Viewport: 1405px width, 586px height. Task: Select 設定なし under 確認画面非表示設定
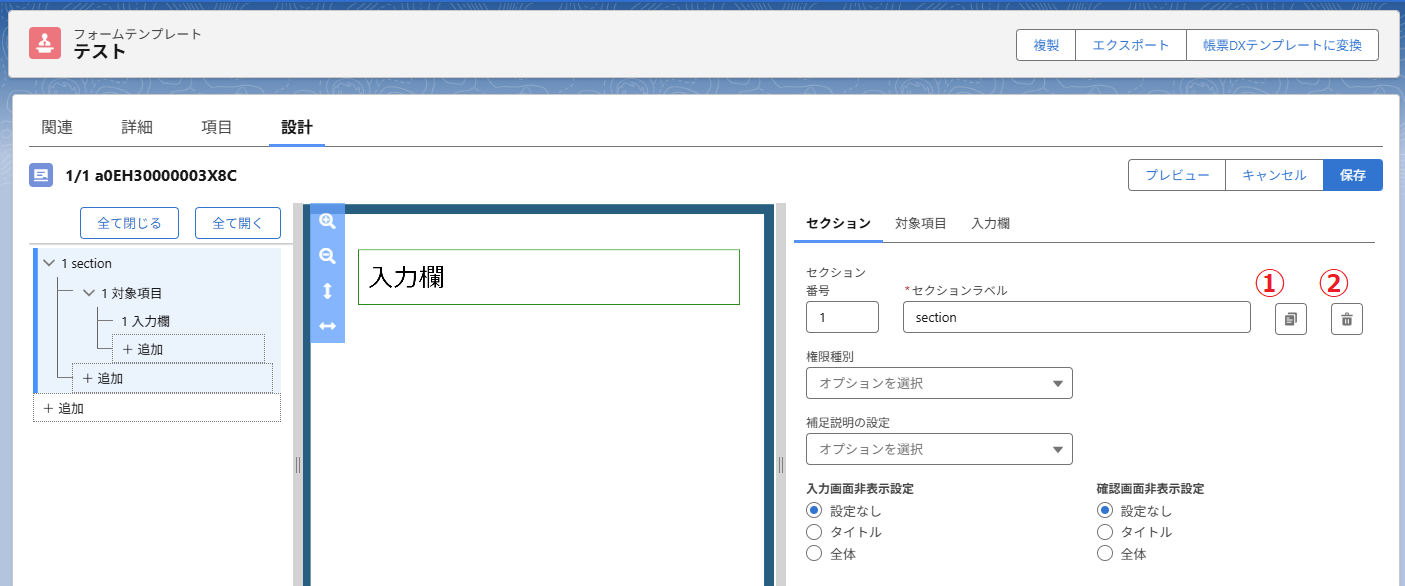(x=1104, y=510)
